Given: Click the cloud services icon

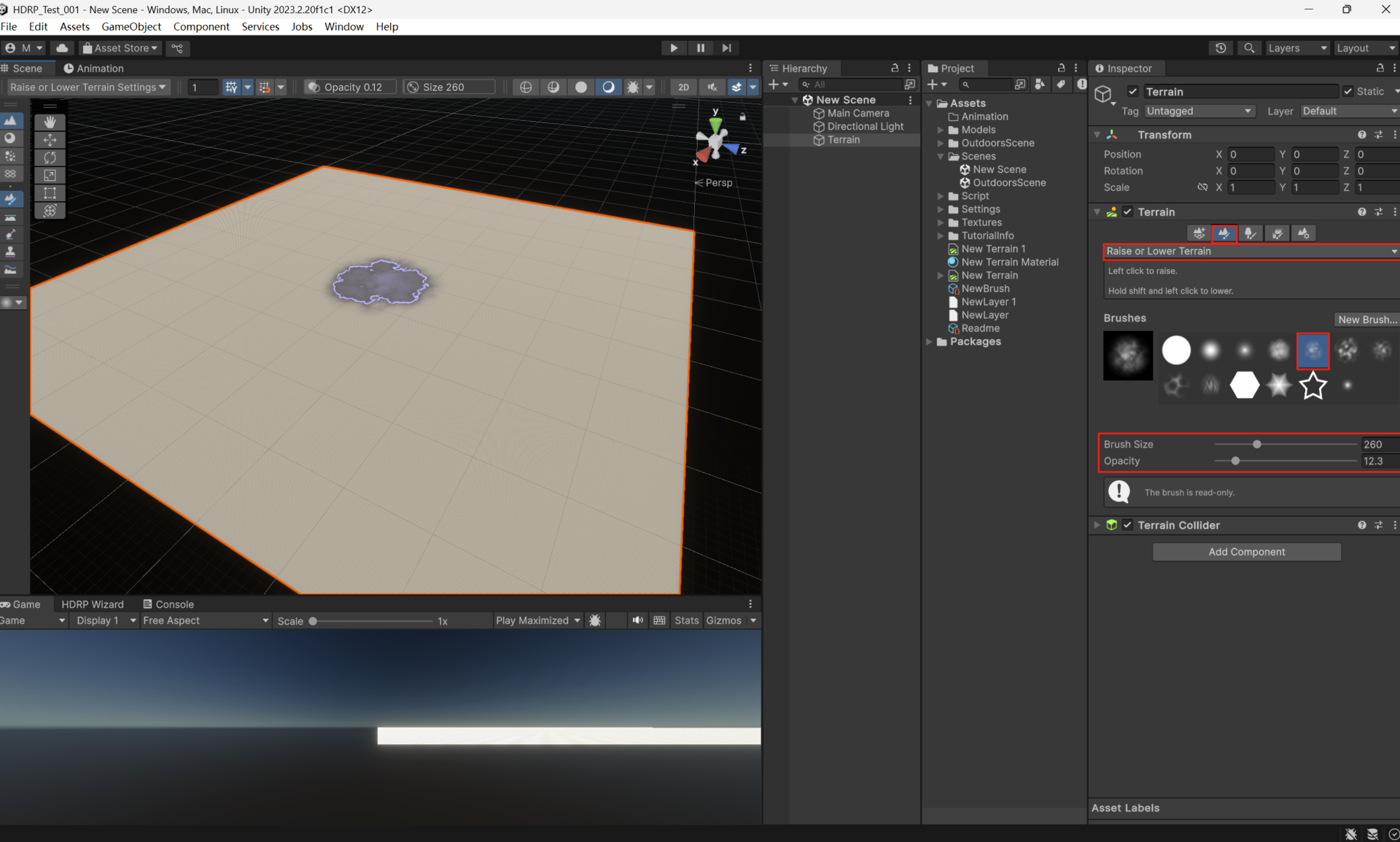Looking at the screenshot, I should (x=63, y=48).
